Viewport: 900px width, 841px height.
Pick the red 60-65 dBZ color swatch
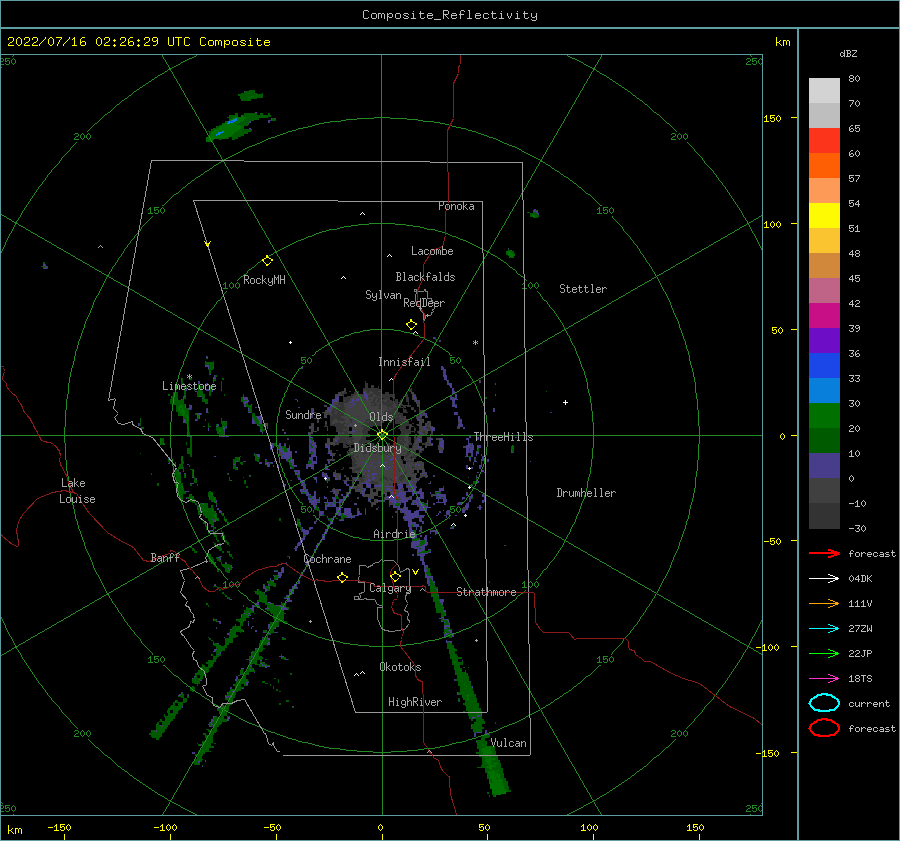[x=824, y=141]
